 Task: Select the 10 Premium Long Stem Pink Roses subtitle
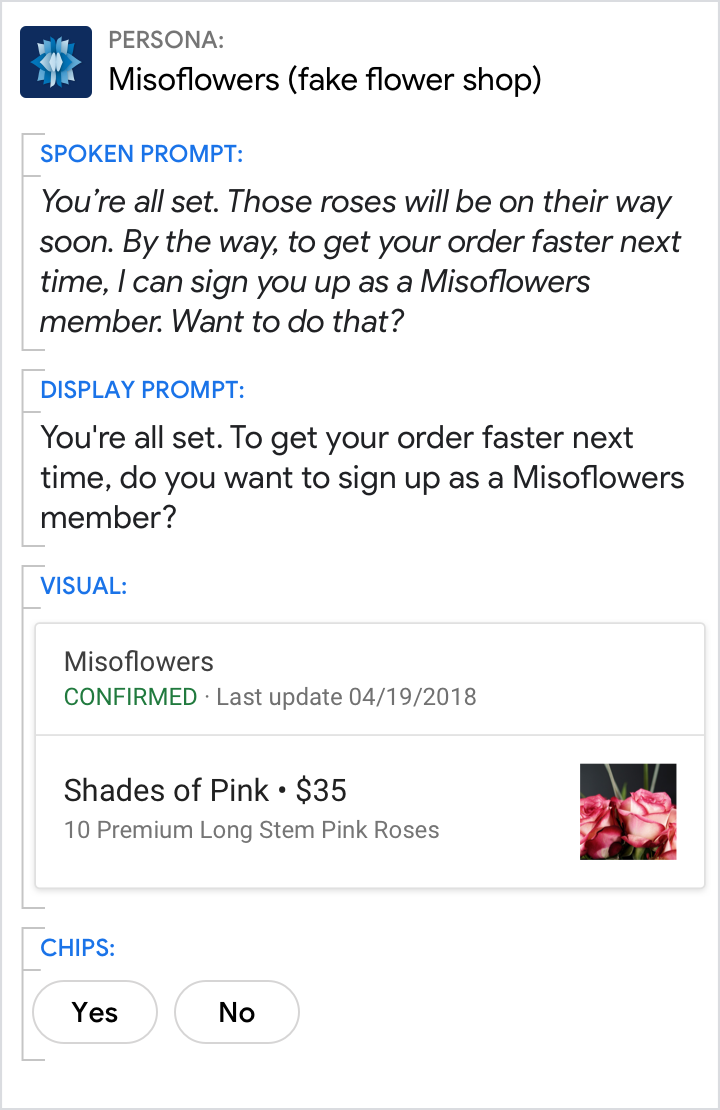point(251,830)
